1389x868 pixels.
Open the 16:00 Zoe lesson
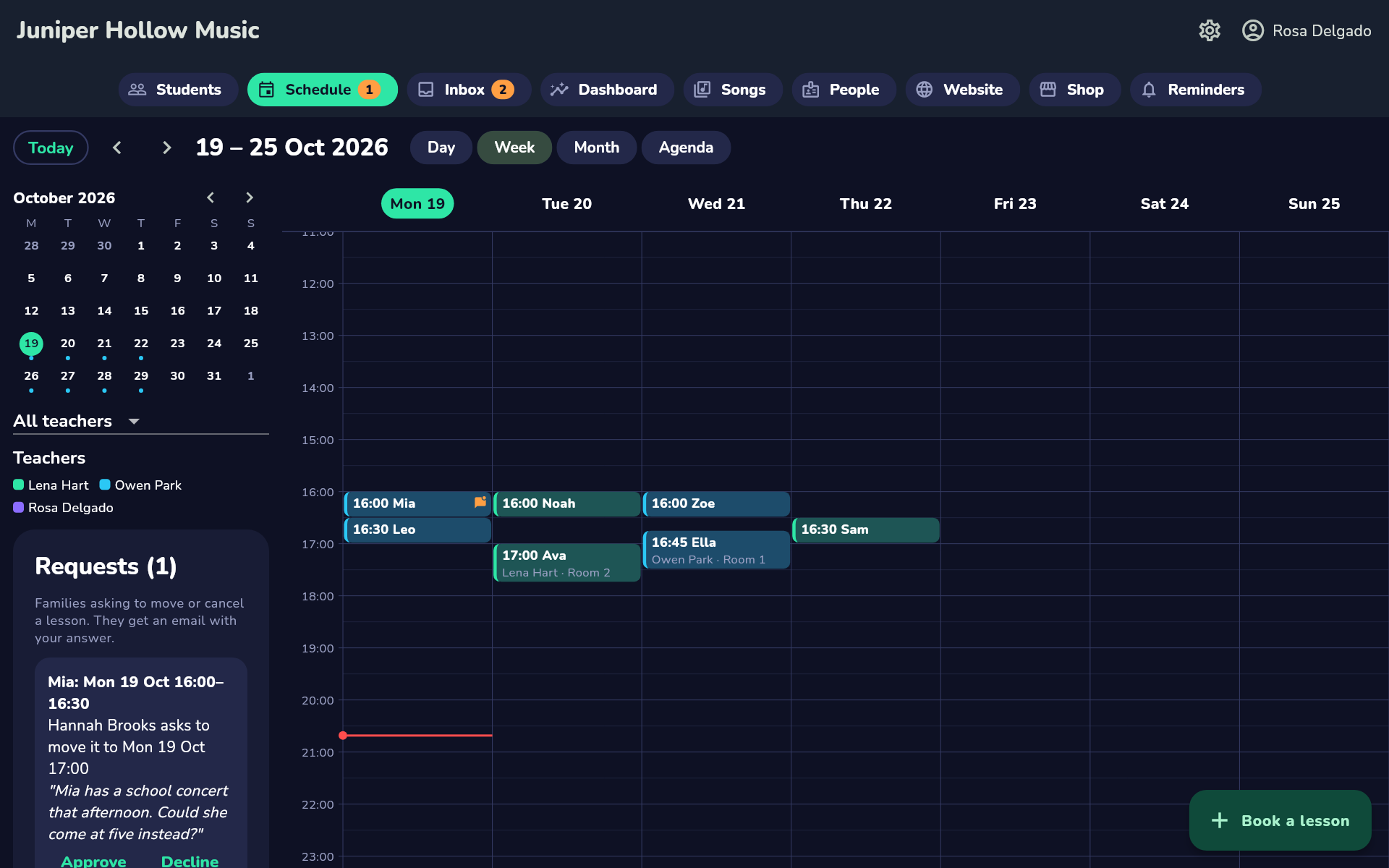pos(716,503)
